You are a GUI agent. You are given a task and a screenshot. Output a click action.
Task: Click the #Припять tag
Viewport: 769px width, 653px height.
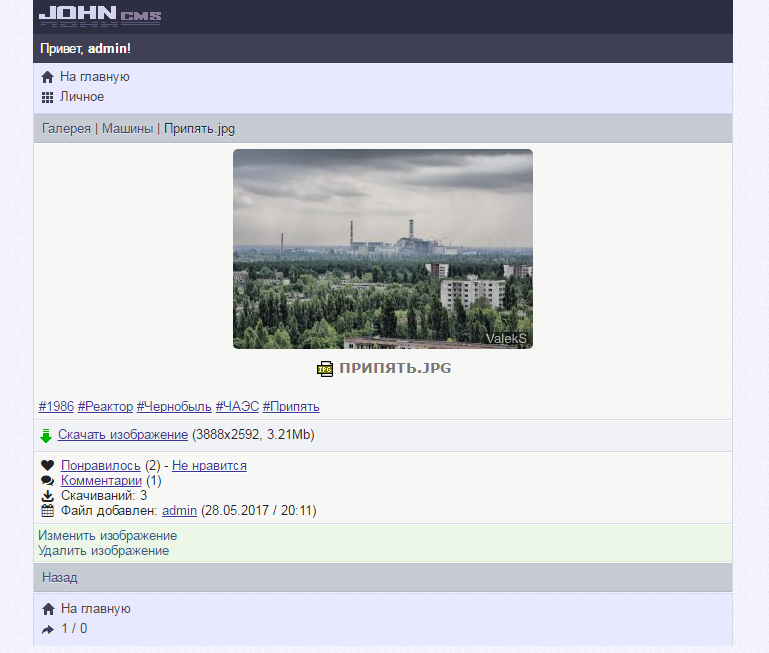click(x=291, y=407)
